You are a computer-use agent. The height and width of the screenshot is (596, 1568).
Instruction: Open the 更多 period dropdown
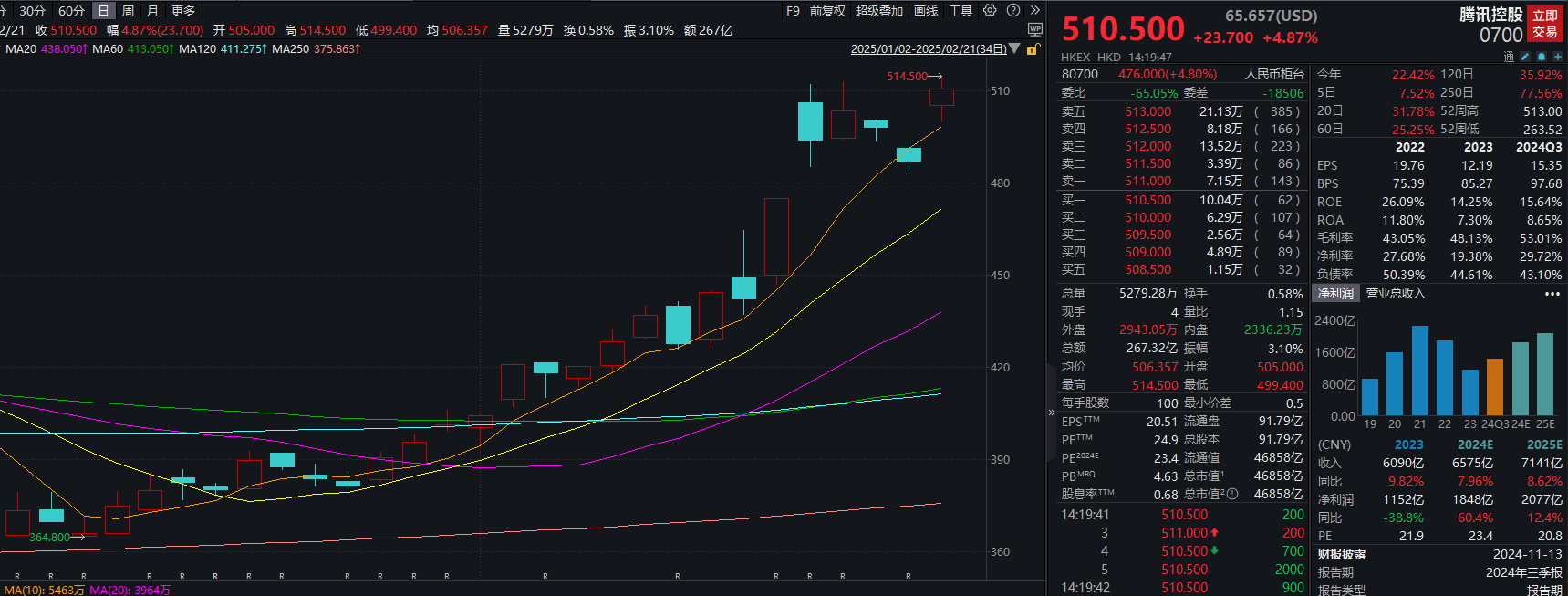[x=183, y=11]
